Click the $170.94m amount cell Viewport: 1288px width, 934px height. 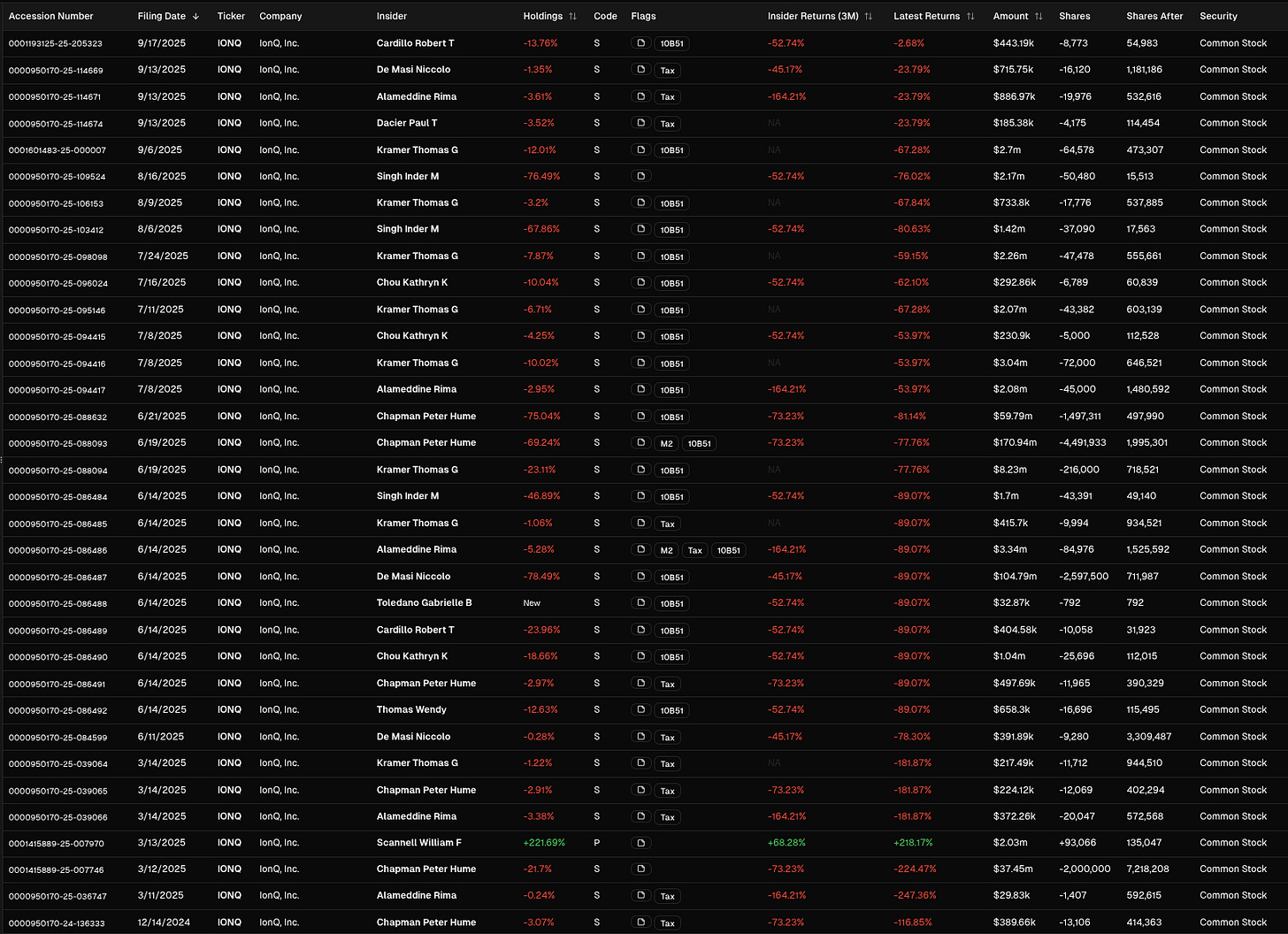coord(1015,443)
